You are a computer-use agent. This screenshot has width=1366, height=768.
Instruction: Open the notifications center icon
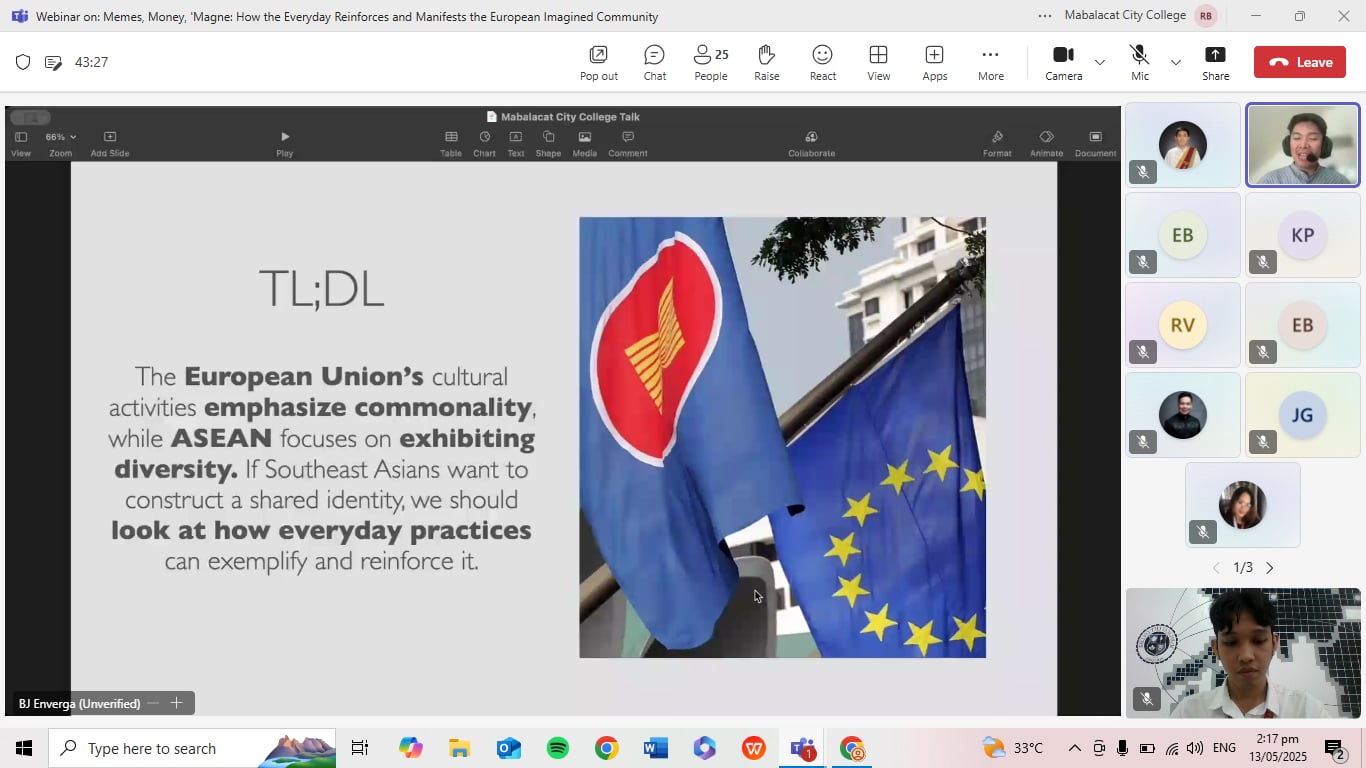1334,748
